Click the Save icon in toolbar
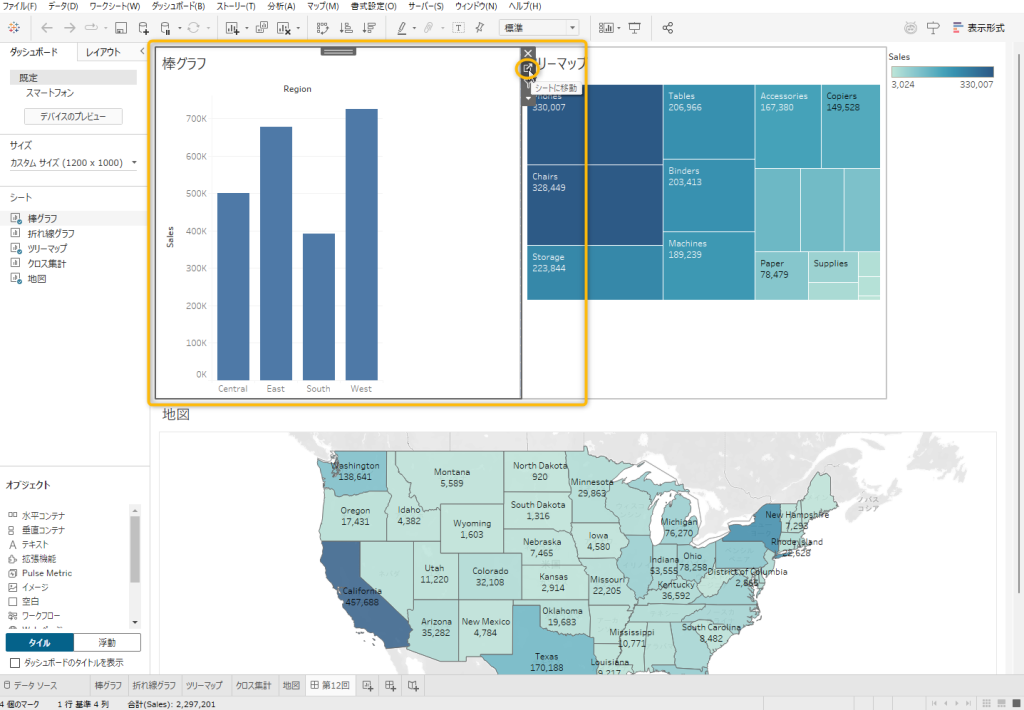Screen dimensions: 1024x710 [121, 28]
